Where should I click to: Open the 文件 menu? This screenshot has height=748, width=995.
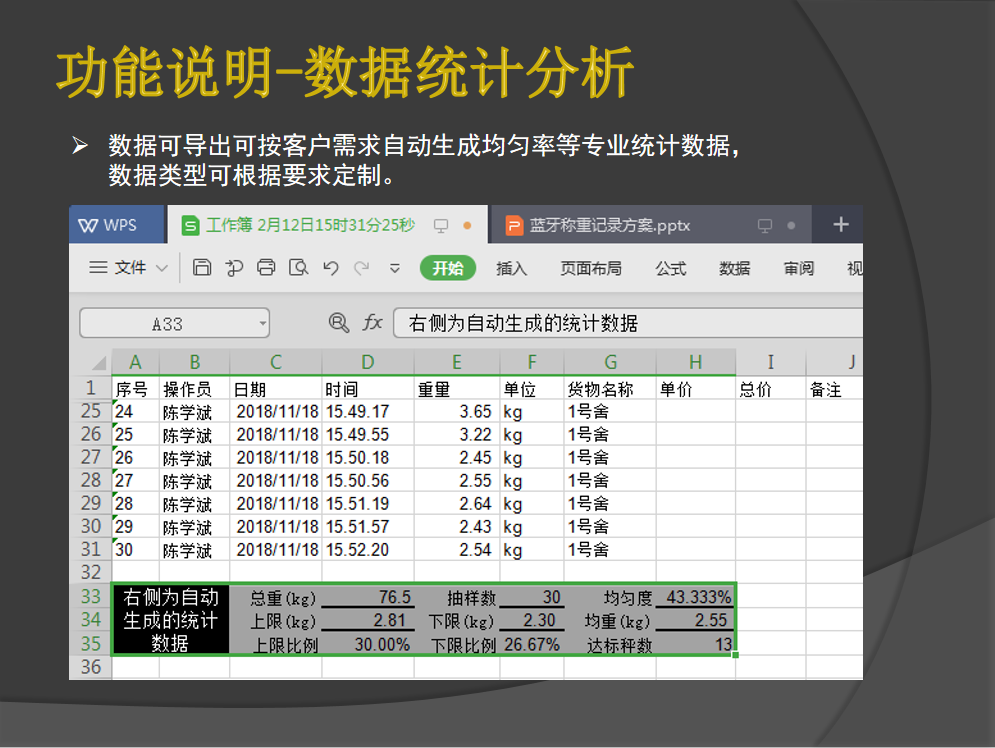[x=130, y=268]
